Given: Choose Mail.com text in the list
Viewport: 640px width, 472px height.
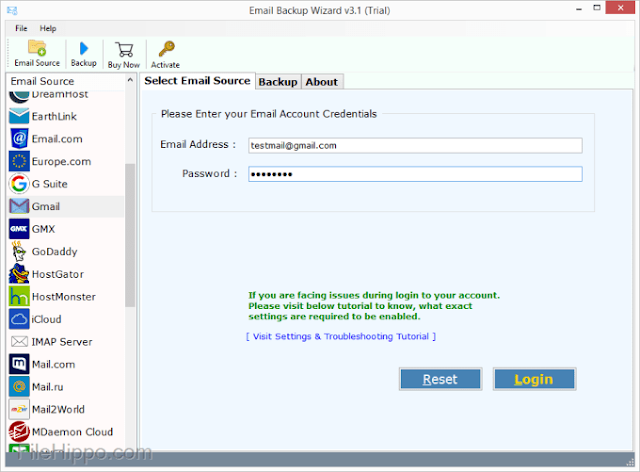Looking at the screenshot, I should point(53,364).
